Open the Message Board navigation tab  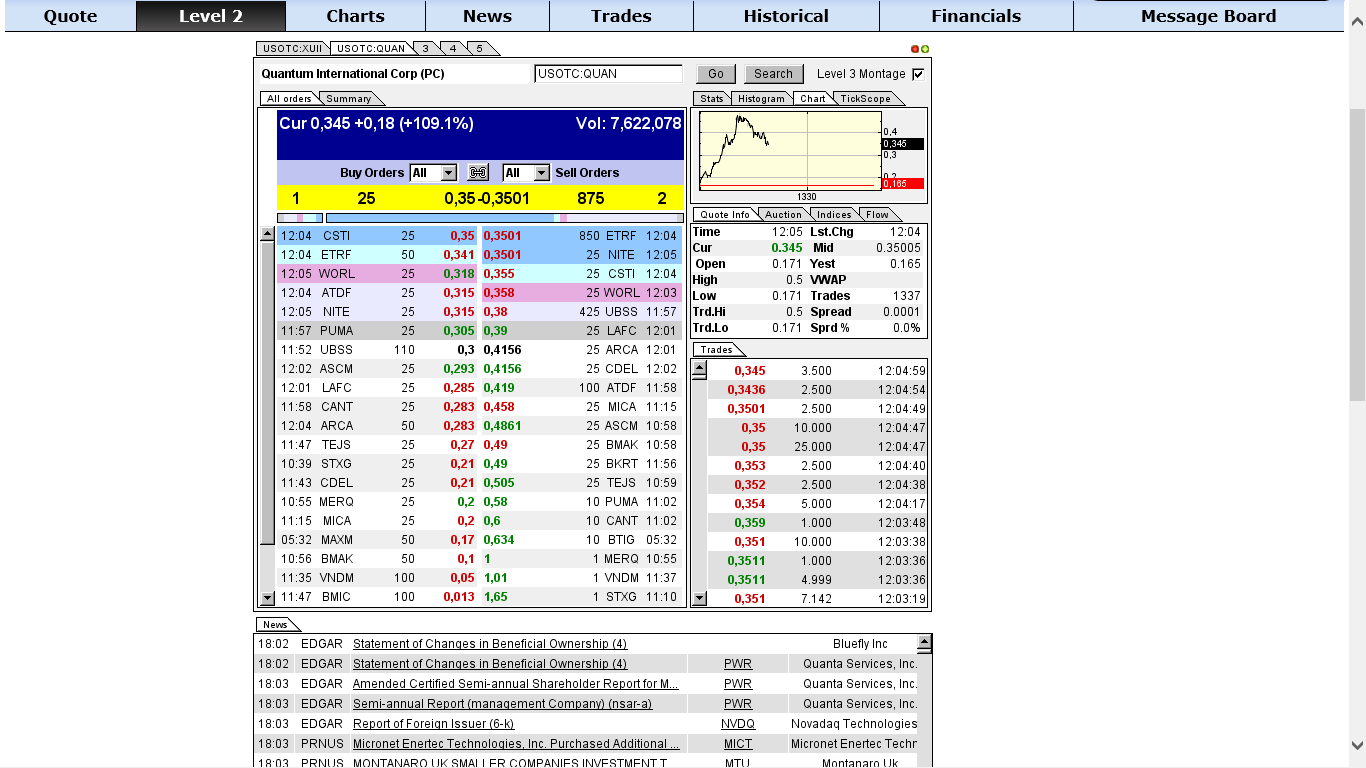1208,16
